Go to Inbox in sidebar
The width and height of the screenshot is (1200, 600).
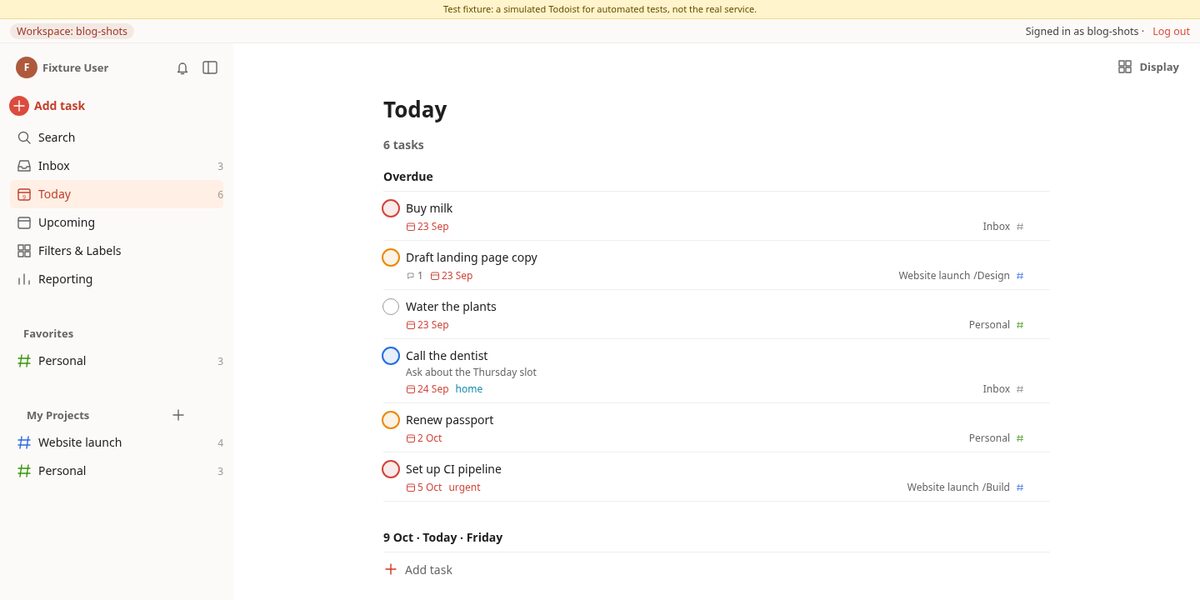click(x=117, y=166)
